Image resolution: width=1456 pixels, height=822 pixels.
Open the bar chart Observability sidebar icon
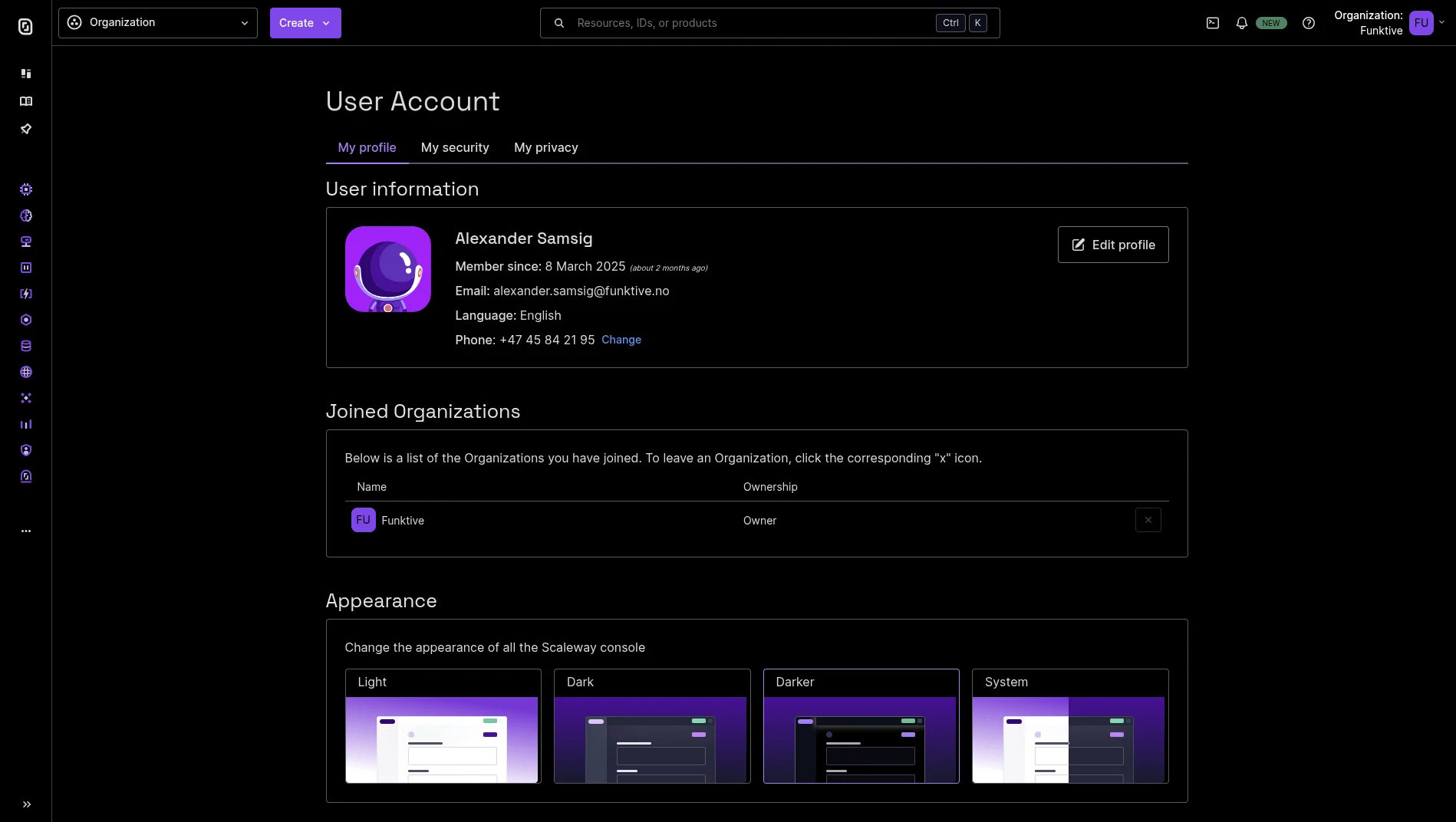click(26, 424)
